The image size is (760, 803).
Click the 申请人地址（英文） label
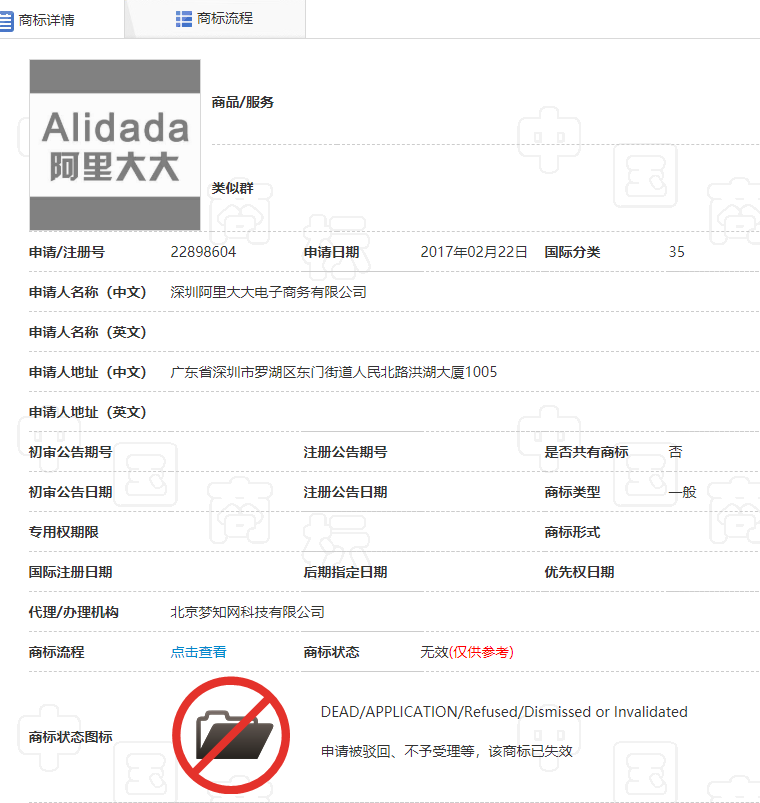88,412
